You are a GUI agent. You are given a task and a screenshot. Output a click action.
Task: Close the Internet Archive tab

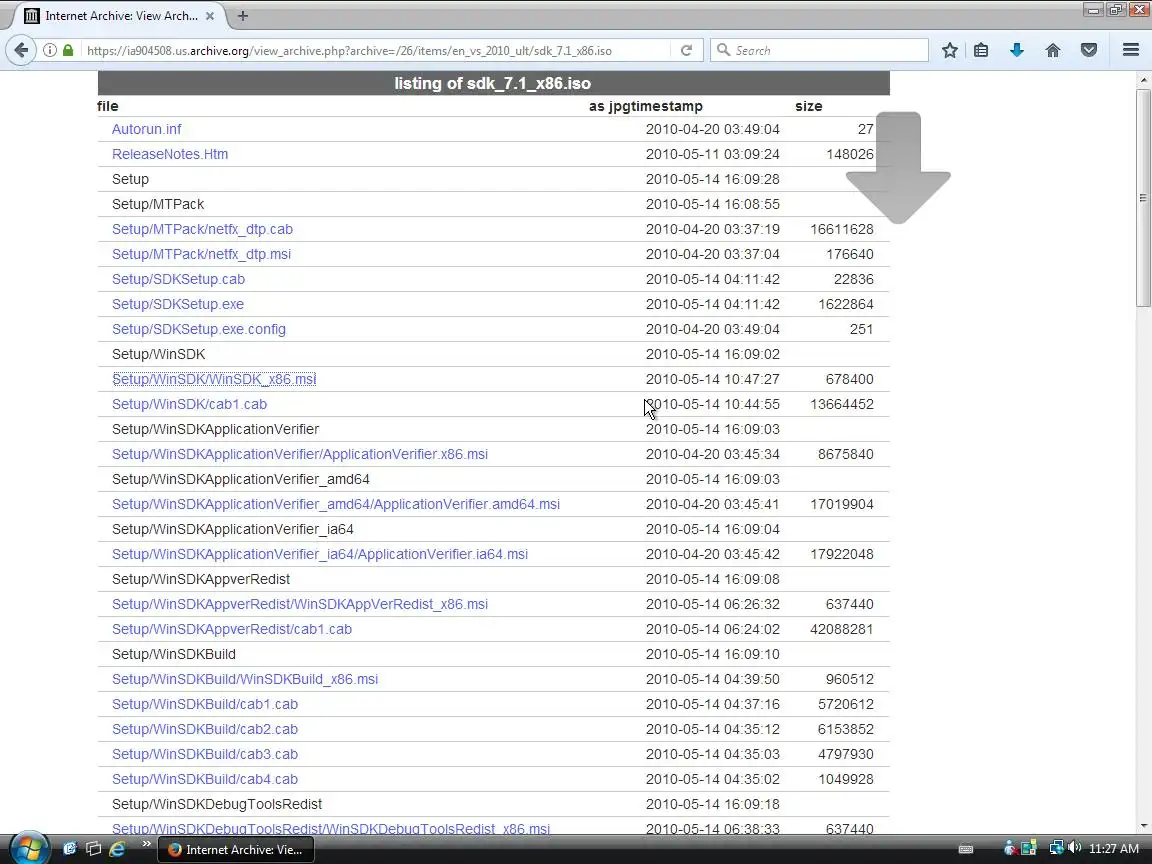(x=209, y=15)
